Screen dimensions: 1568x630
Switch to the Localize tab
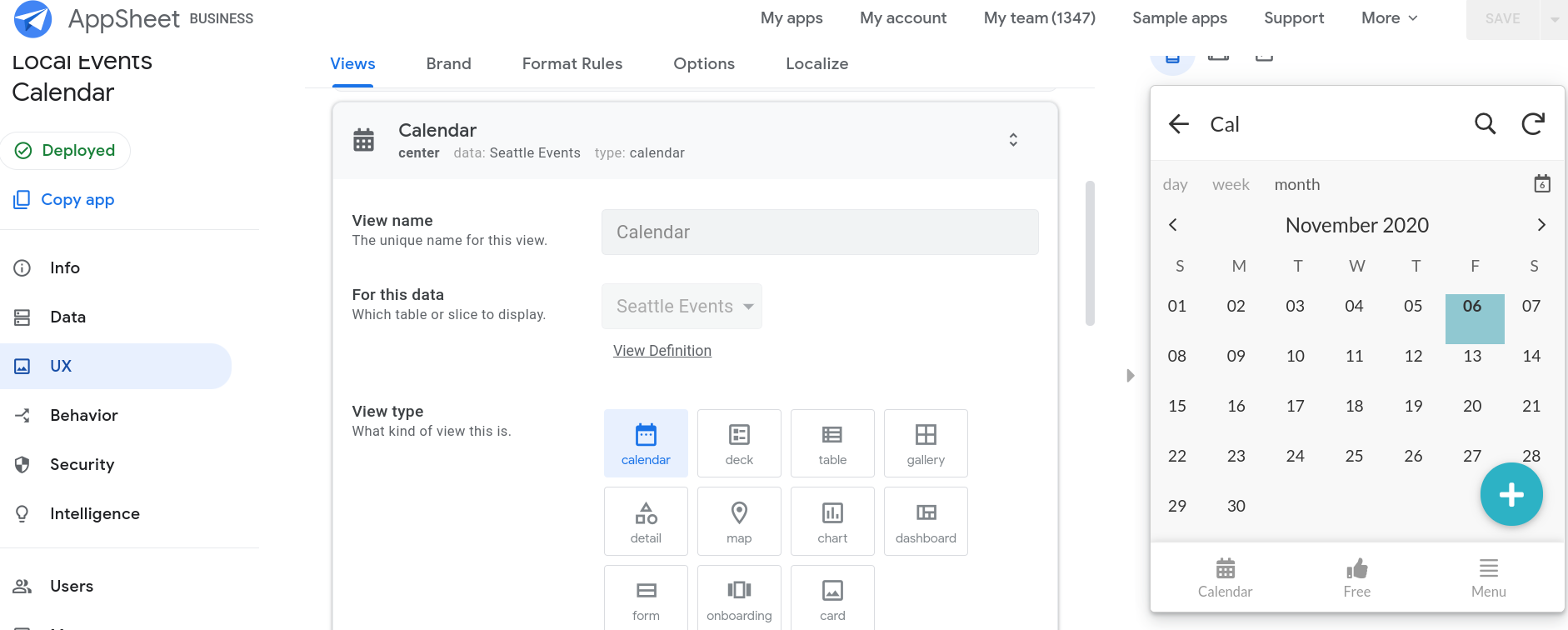pyautogui.click(x=816, y=64)
